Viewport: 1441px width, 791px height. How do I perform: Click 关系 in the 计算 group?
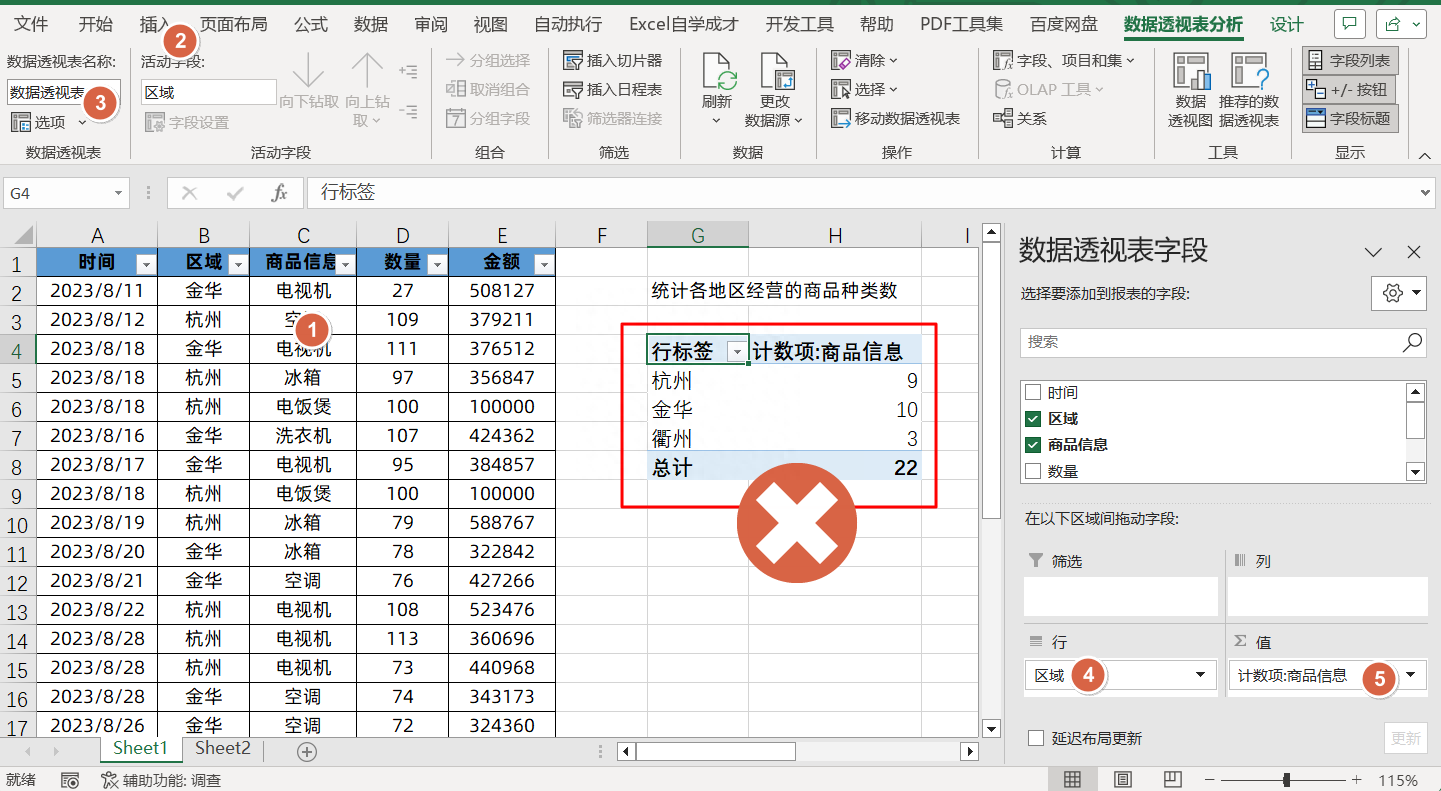pyautogui.click(x=1019, y=119)
